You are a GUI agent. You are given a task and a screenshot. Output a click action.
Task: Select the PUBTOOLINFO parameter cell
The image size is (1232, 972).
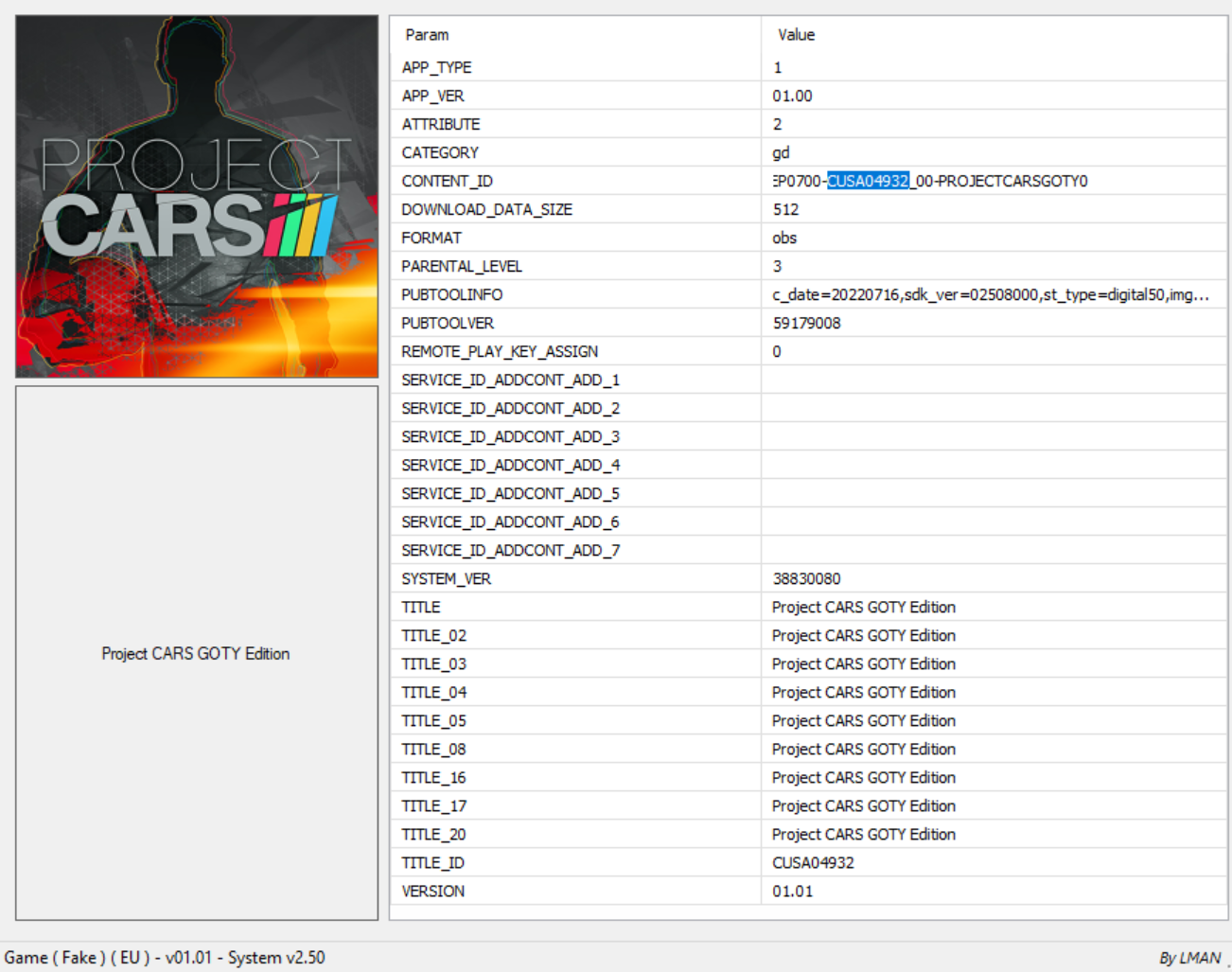pos(575,294)
